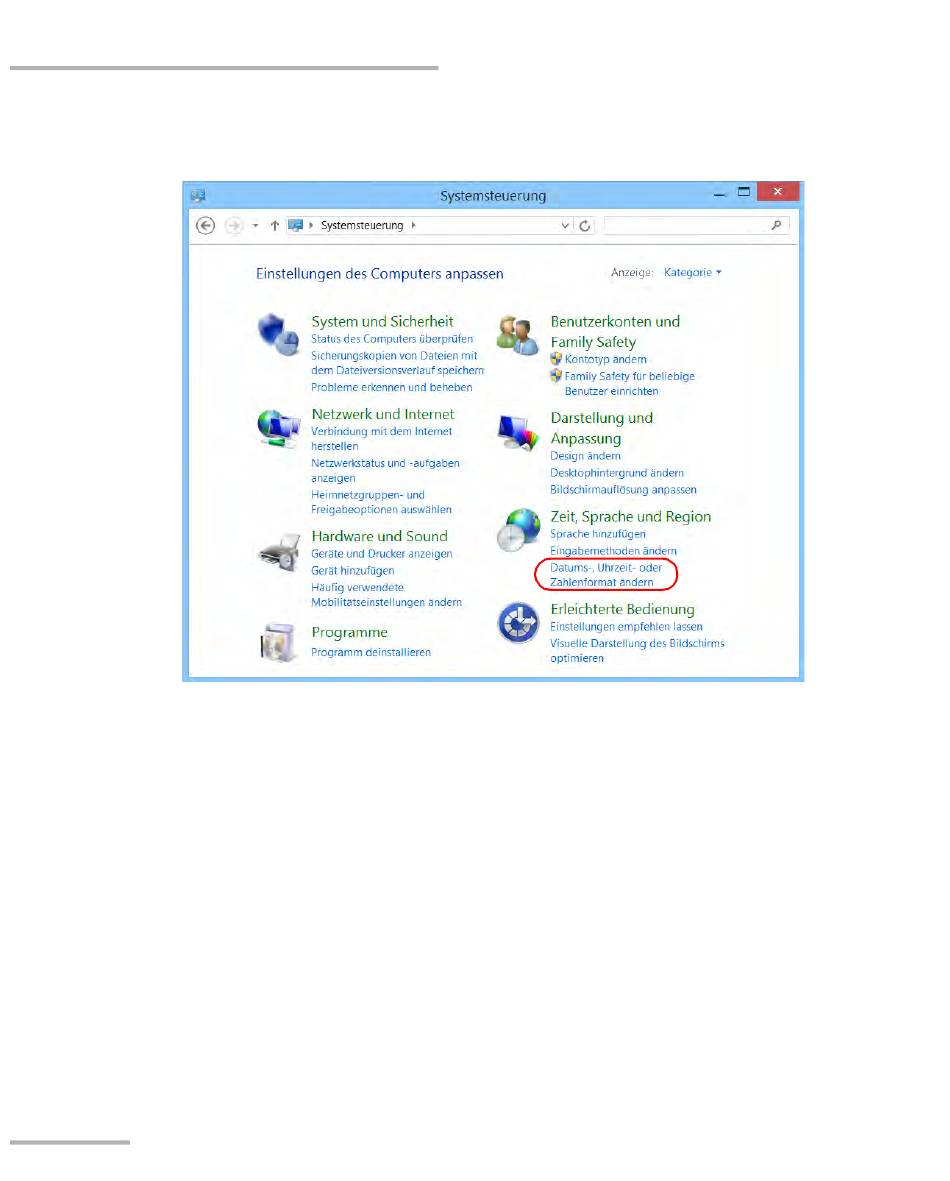Click Datums-, Uhrzeit- oder Zahlenformat ändern
Image resolution: width=950 pixels, height=1181 pixels.
[606, 575]
